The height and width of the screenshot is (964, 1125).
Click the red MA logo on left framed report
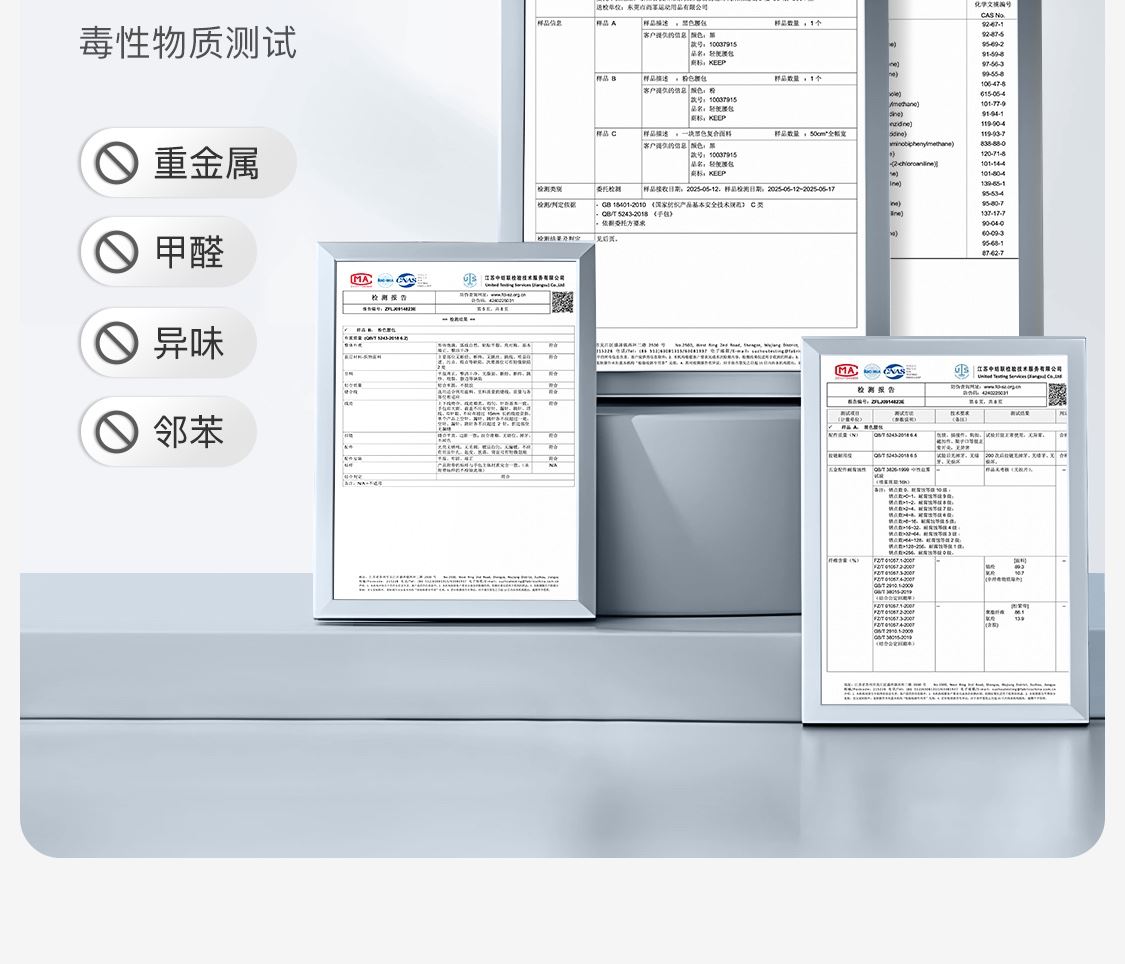(361, 280)
